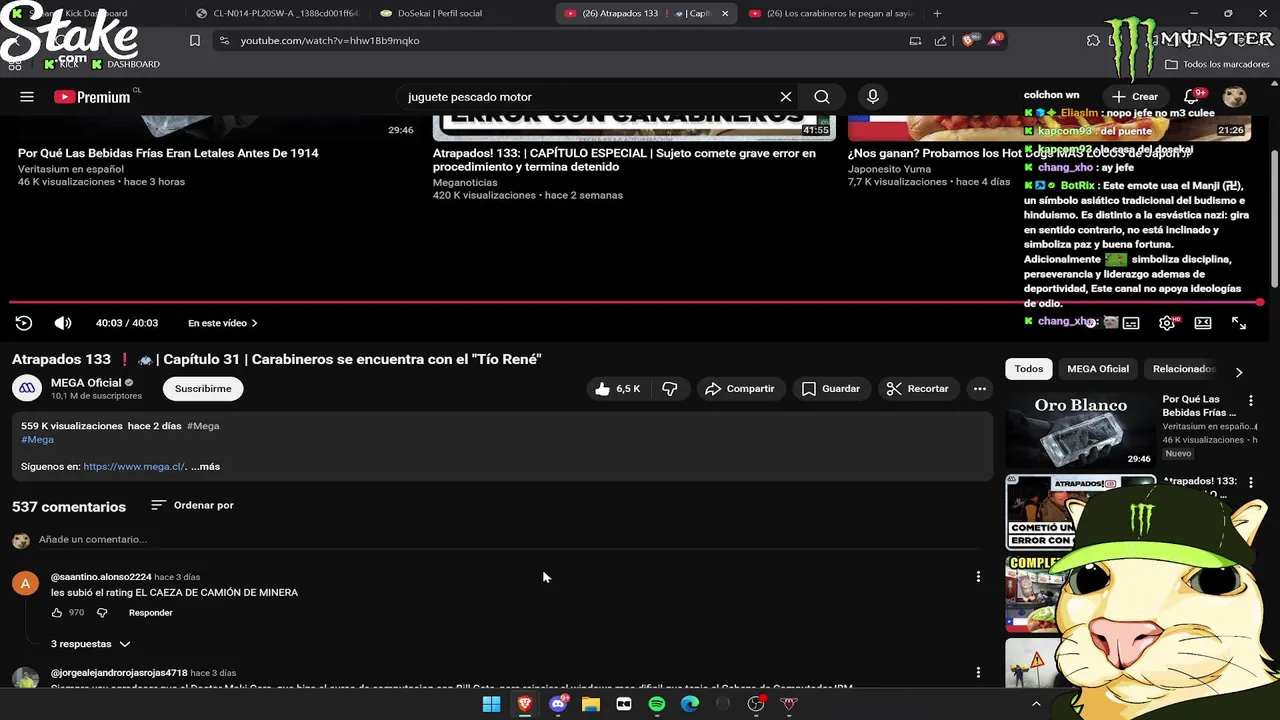Open a new browser tab
The image size is (1280, 720).
tap(937, 14)
